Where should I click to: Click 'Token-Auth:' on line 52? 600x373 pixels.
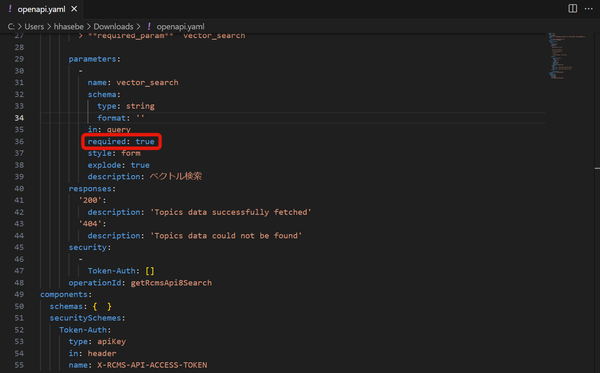tap(85, 330)
